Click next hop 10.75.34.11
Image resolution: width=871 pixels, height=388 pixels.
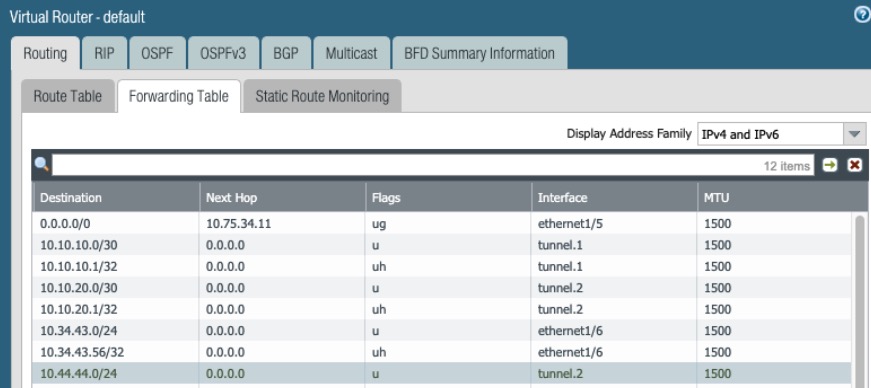(239, 224)
